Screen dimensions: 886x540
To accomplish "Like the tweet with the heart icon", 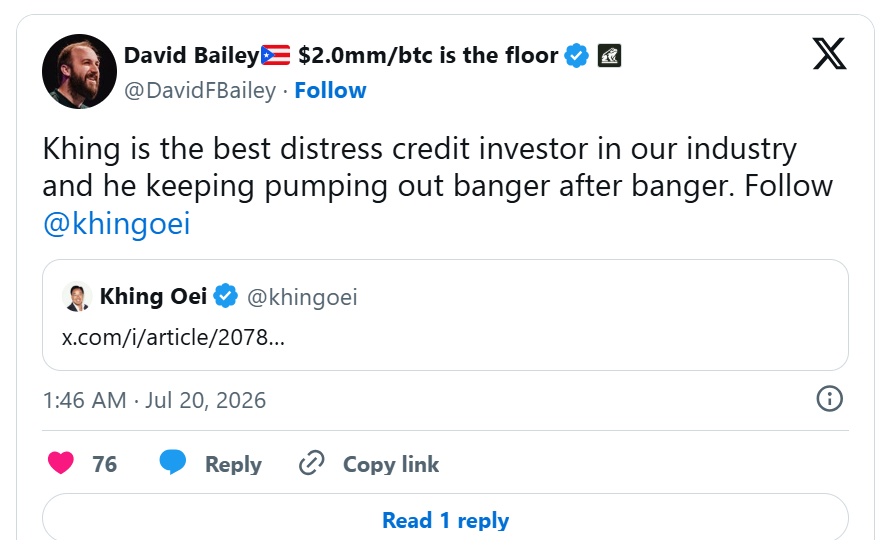I will (61, 463).
